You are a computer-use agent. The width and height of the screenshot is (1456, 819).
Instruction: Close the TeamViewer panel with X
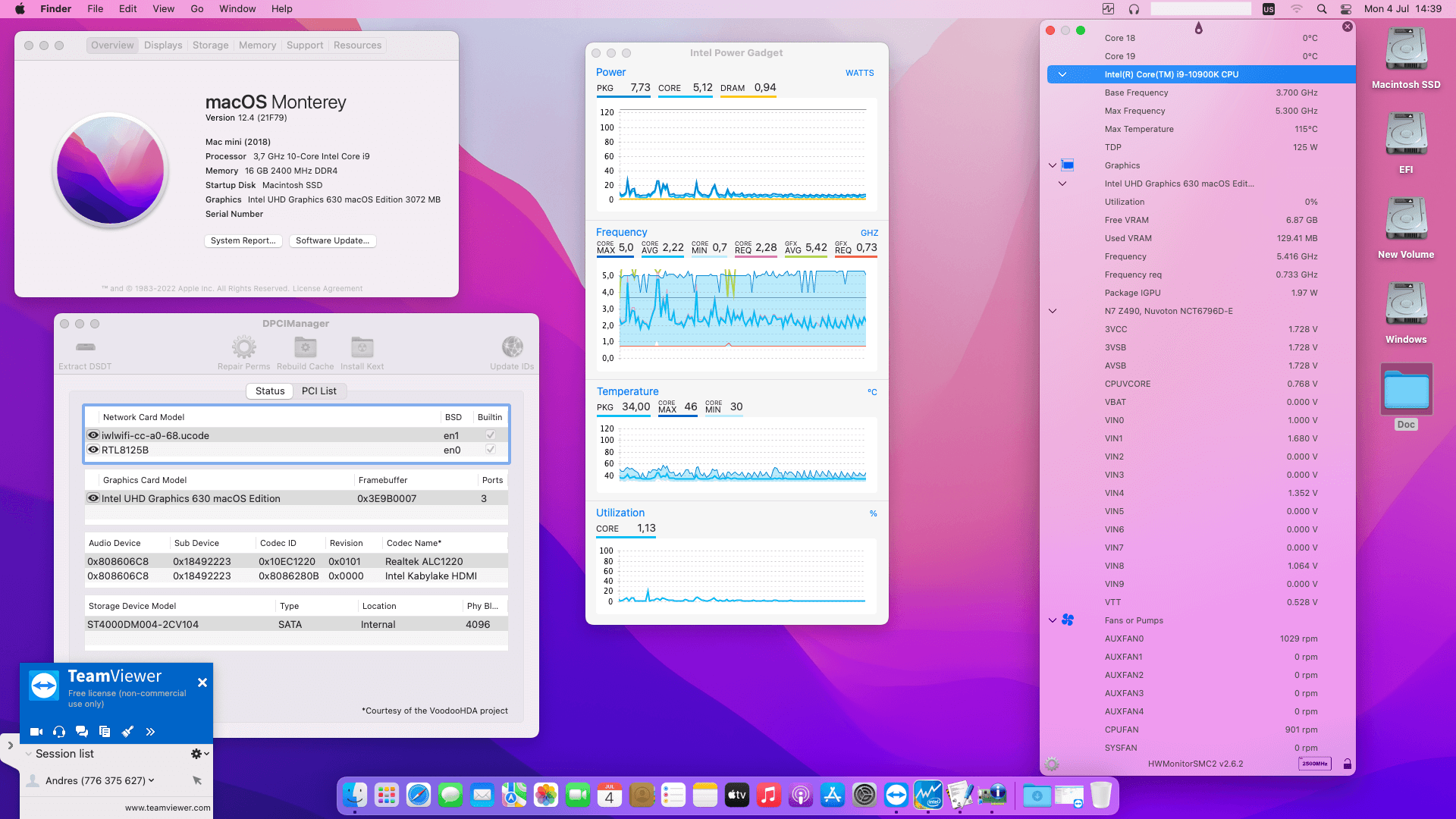click(202, 682)
